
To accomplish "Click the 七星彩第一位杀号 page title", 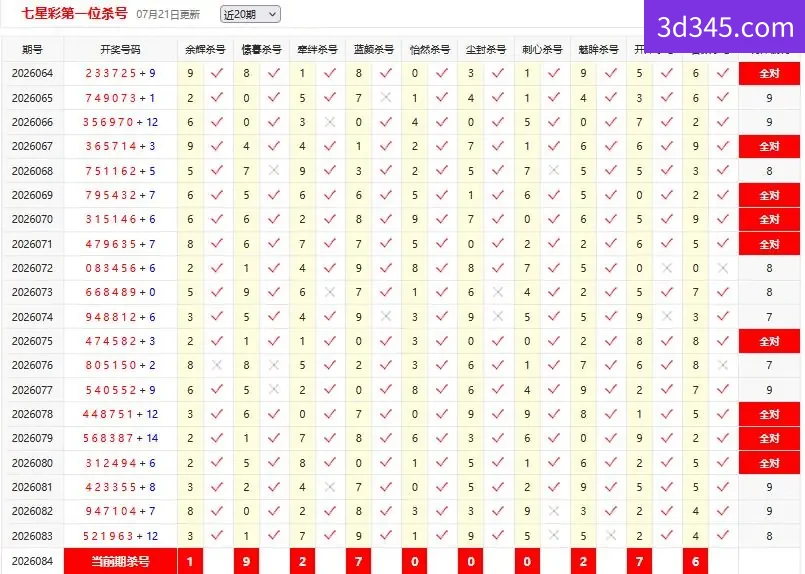I will pyautogui.click(x=74, y=13).
